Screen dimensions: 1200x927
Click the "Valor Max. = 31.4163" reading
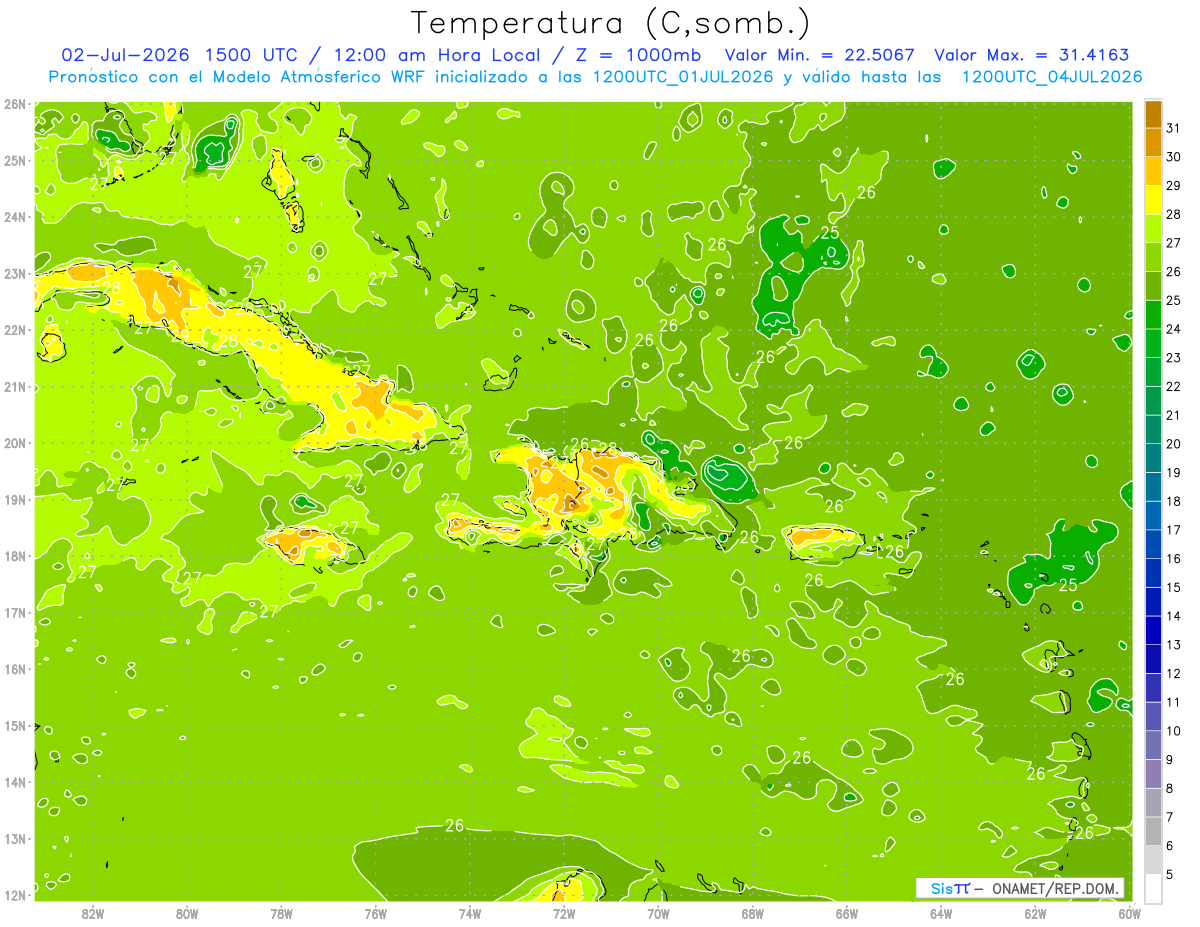click(x=1031, y=55)
